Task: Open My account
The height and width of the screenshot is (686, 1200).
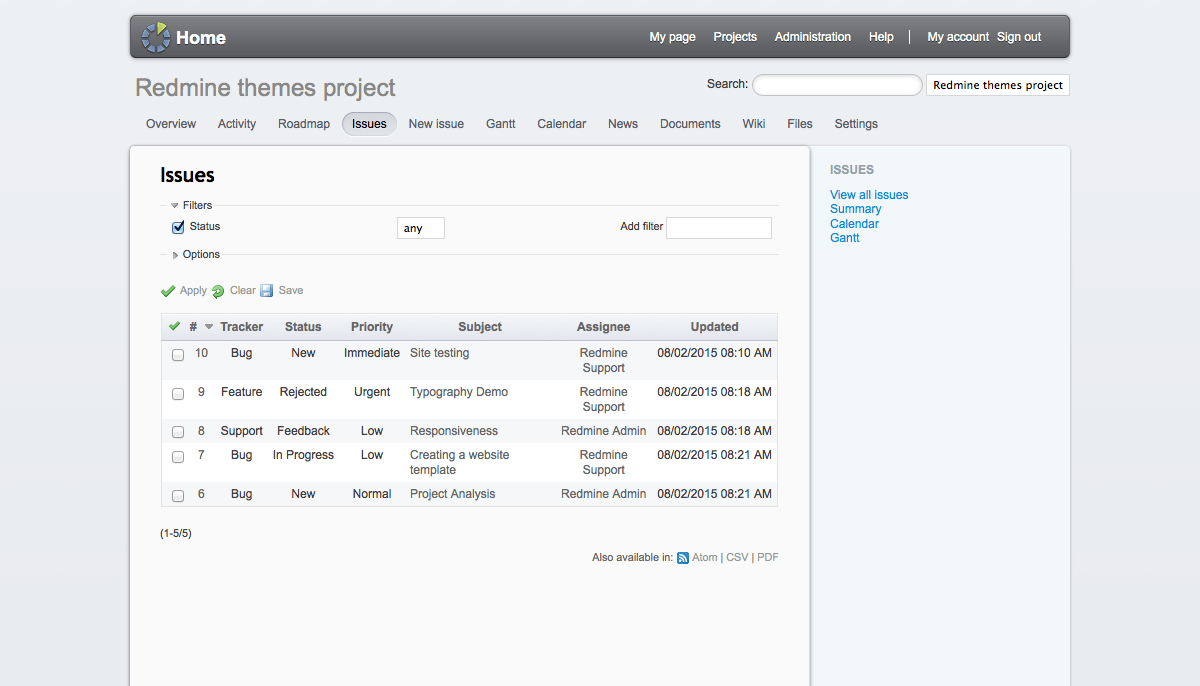Action: [958, 37]
